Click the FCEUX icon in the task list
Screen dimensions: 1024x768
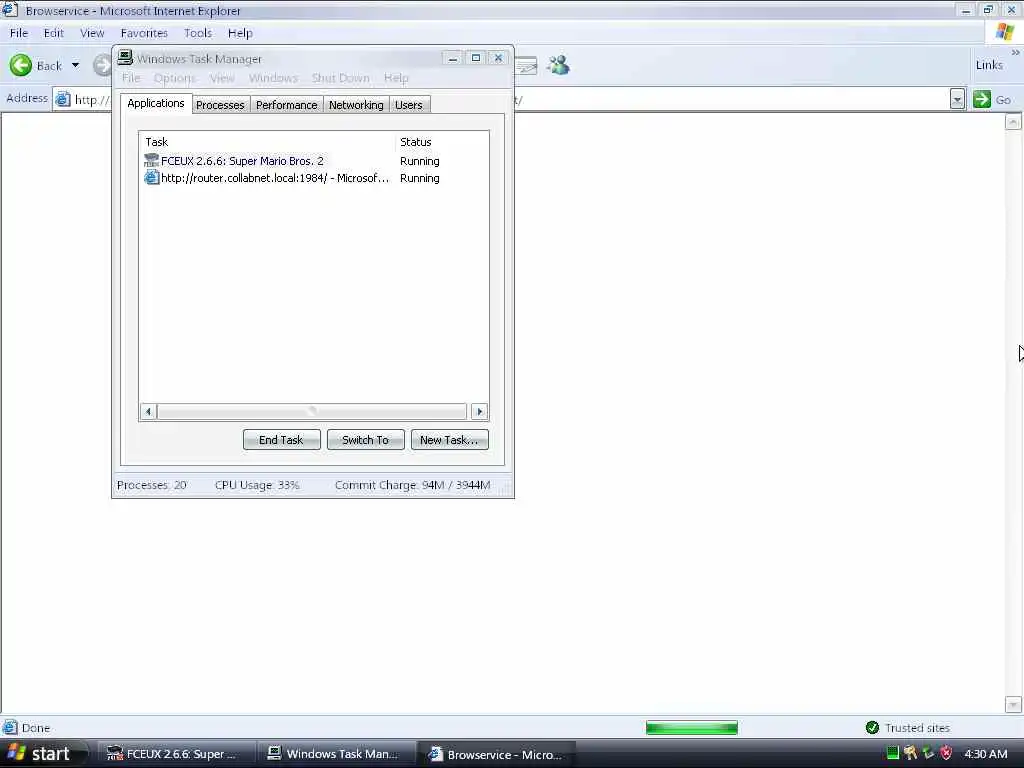tap(152, 161)
